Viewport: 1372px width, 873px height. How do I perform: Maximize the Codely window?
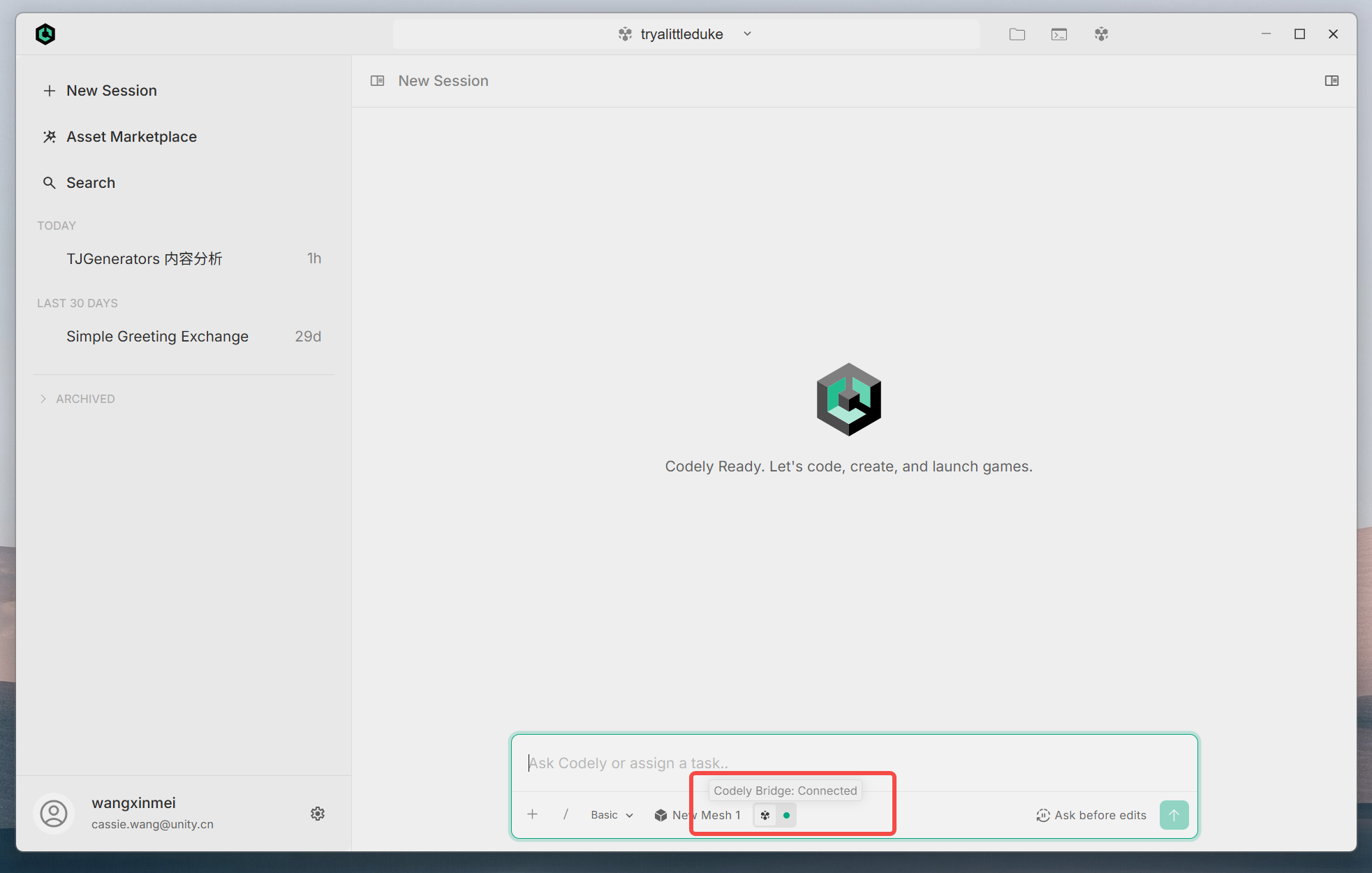coord(1299,34)
